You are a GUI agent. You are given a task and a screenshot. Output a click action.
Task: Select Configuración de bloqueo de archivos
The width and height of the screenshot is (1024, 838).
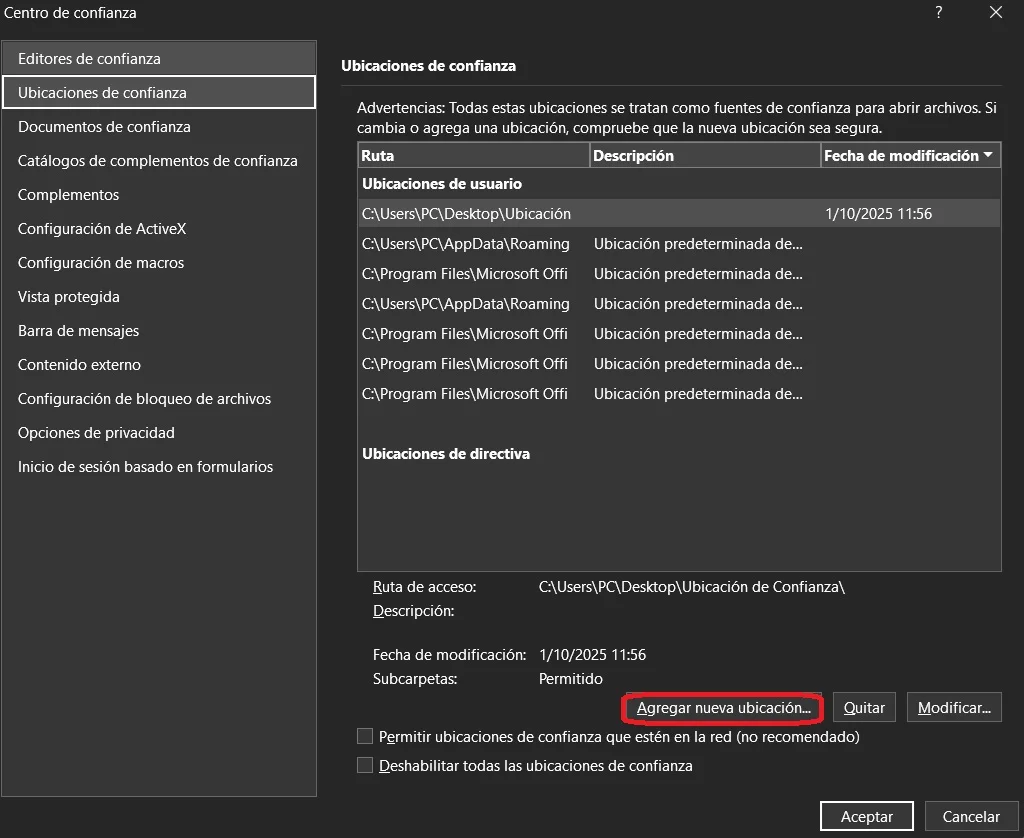tap(144, 399)
